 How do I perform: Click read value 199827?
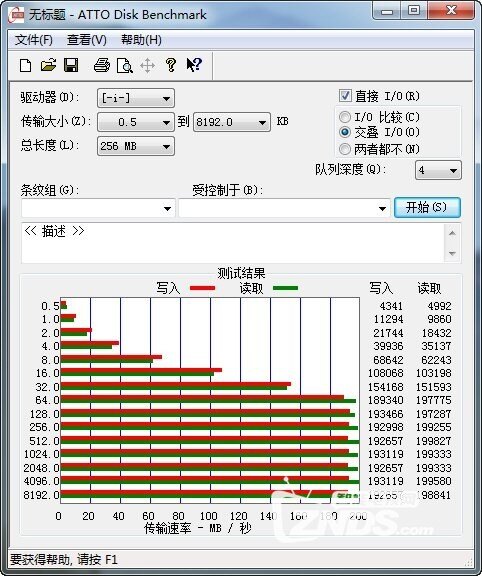click(433, 441)
